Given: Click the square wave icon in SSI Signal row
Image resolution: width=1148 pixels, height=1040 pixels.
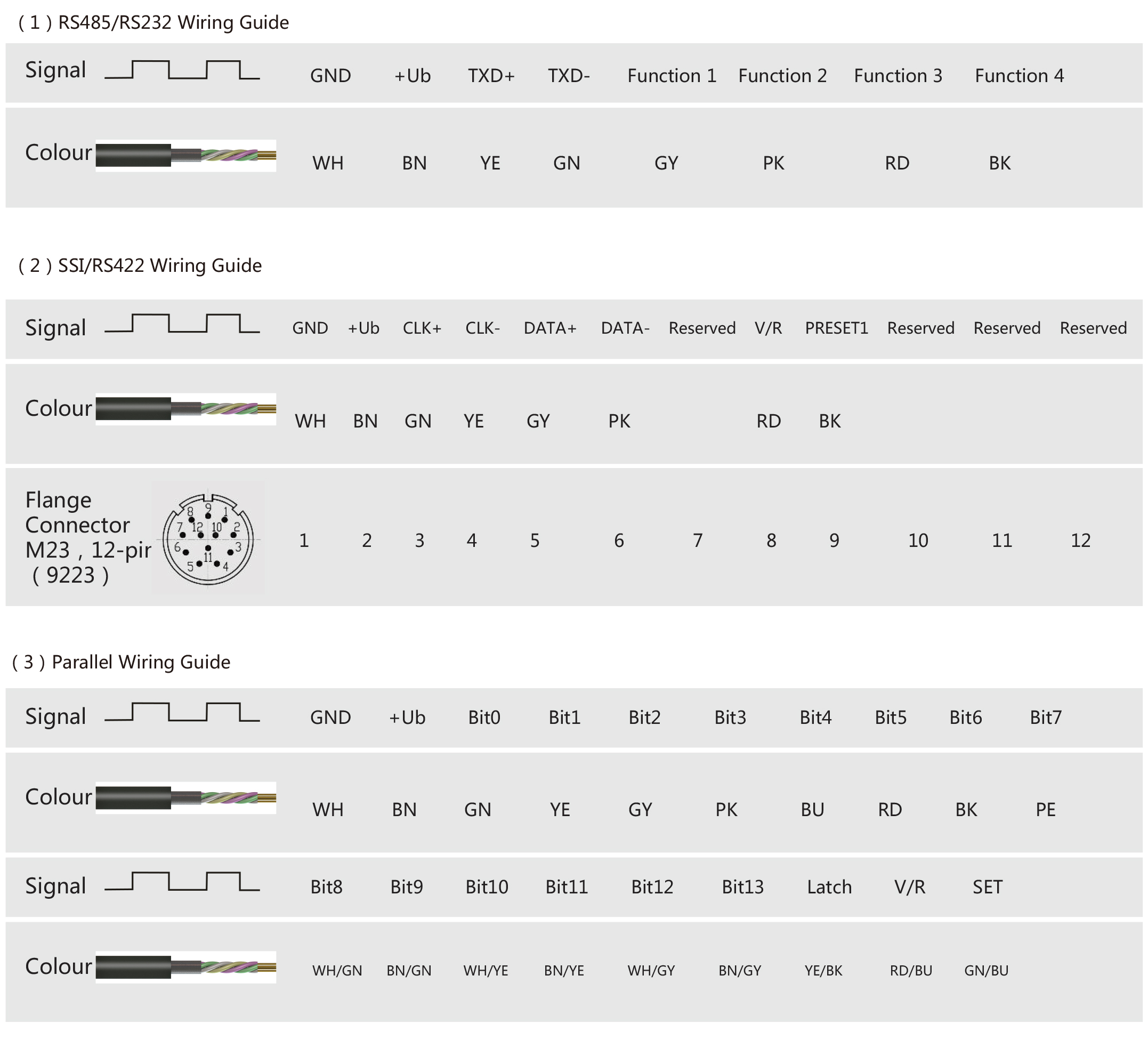Looking at the screenshot, I should [182, 324].
